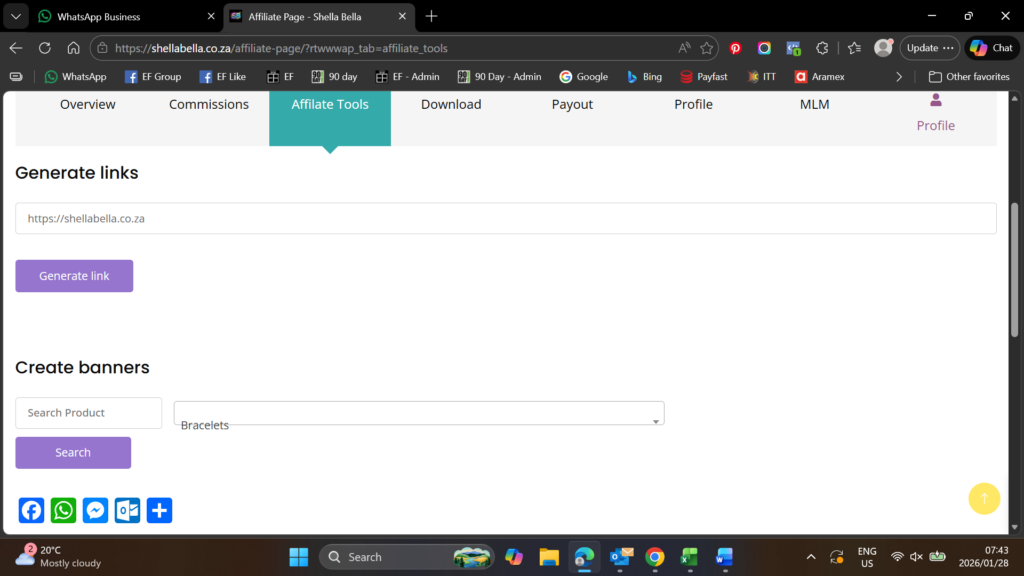Open the Pinterest extension icon
Viewport: 1024px width, 576px height.
point(735,48)
